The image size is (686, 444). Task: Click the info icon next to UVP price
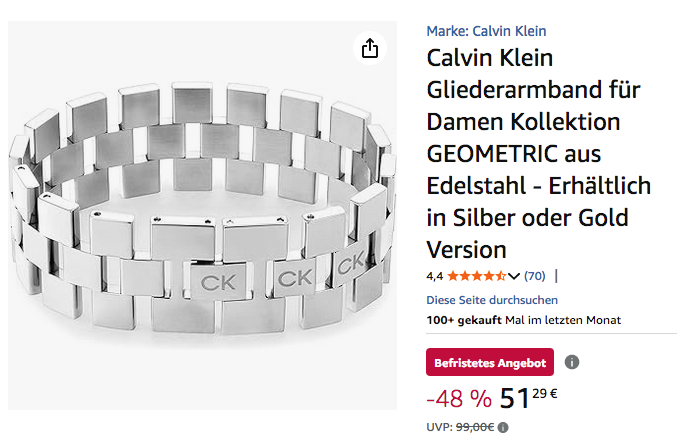click(503, 427)
